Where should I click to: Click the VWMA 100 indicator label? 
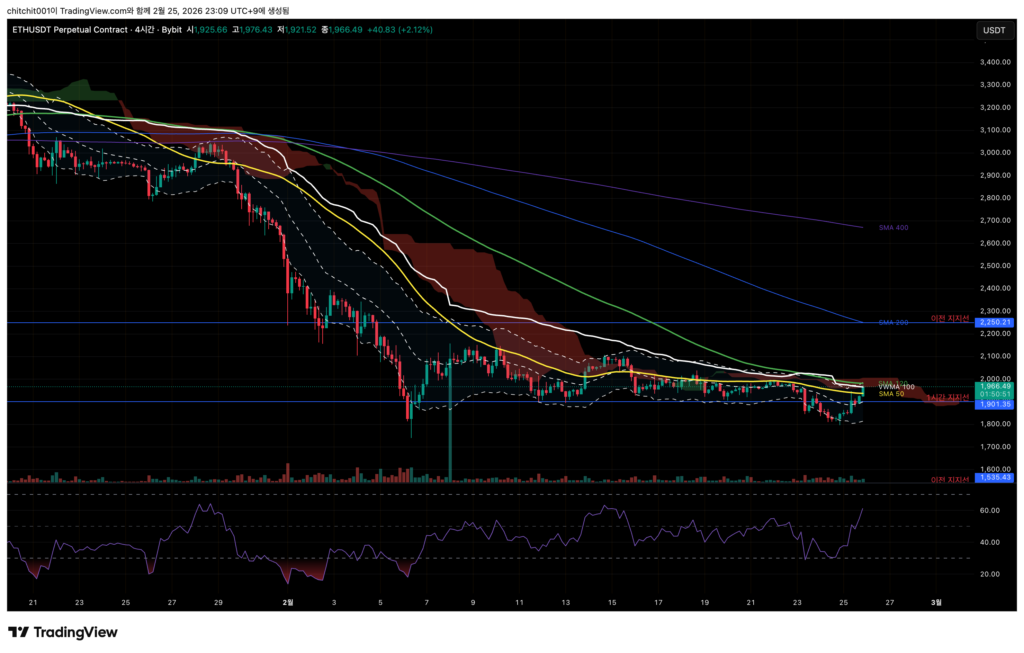click(x=896, y=386)
